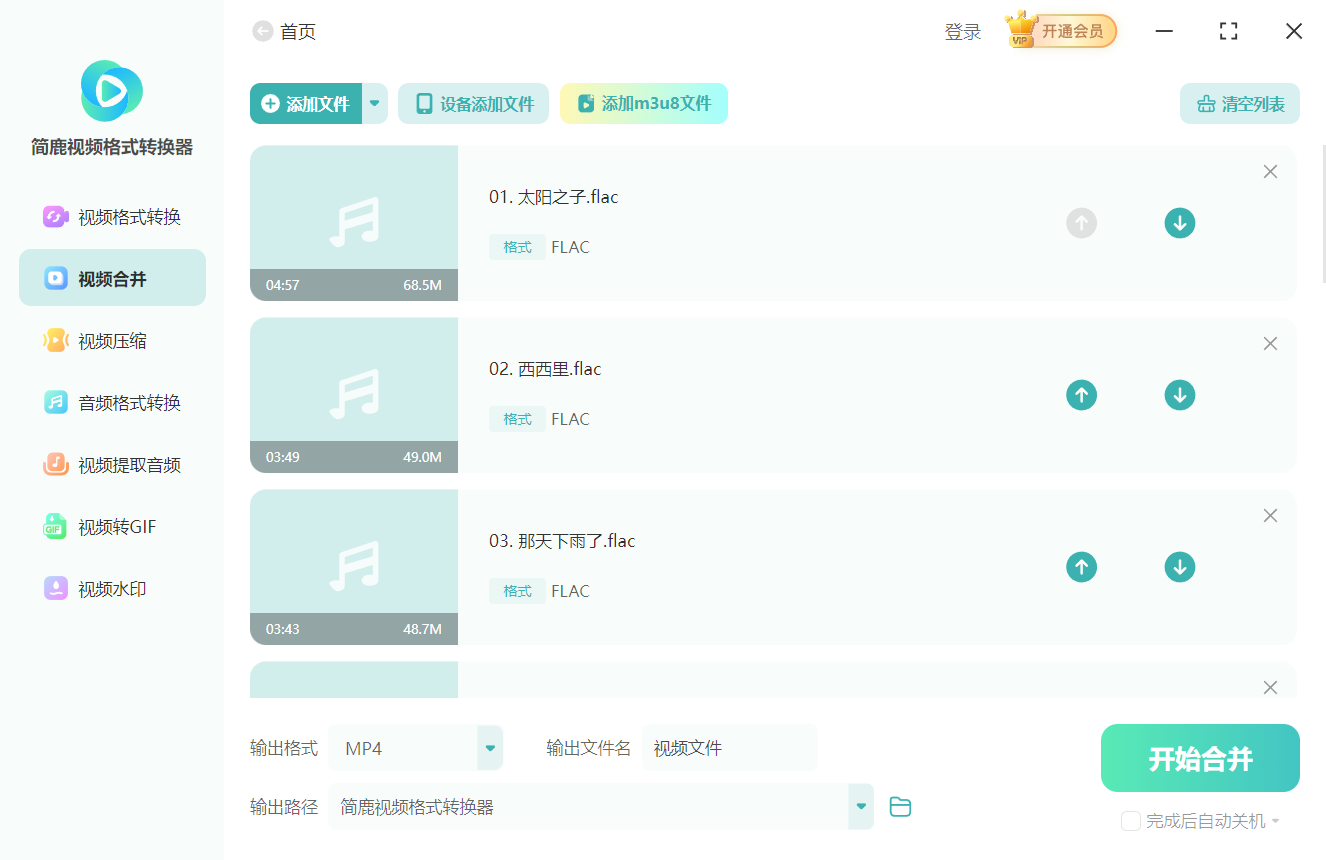Screen dimensions: 1326x860
Task: Expand the 输出路径 dropdown
Action: coord(860,806)
